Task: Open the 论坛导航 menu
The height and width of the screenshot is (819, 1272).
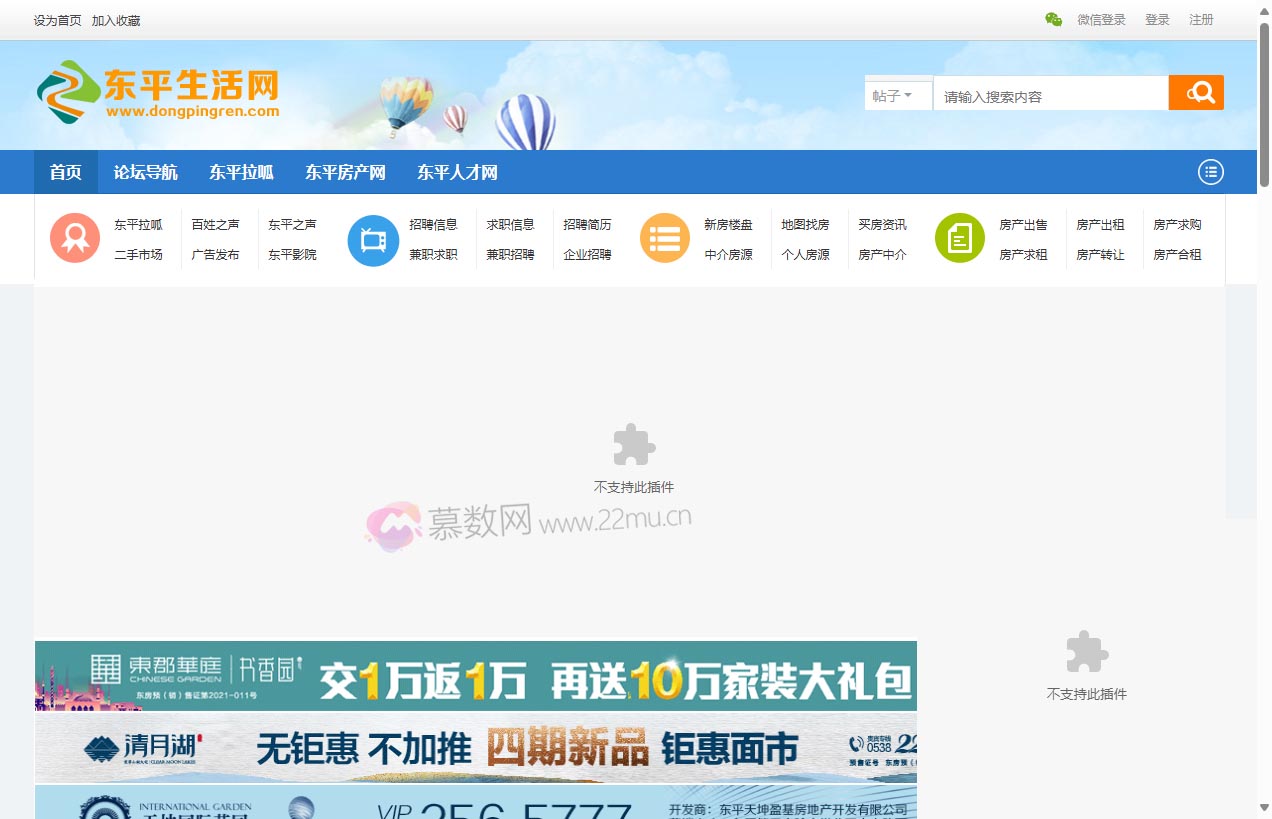Action: pyautogui.click(x=146, y=172)
